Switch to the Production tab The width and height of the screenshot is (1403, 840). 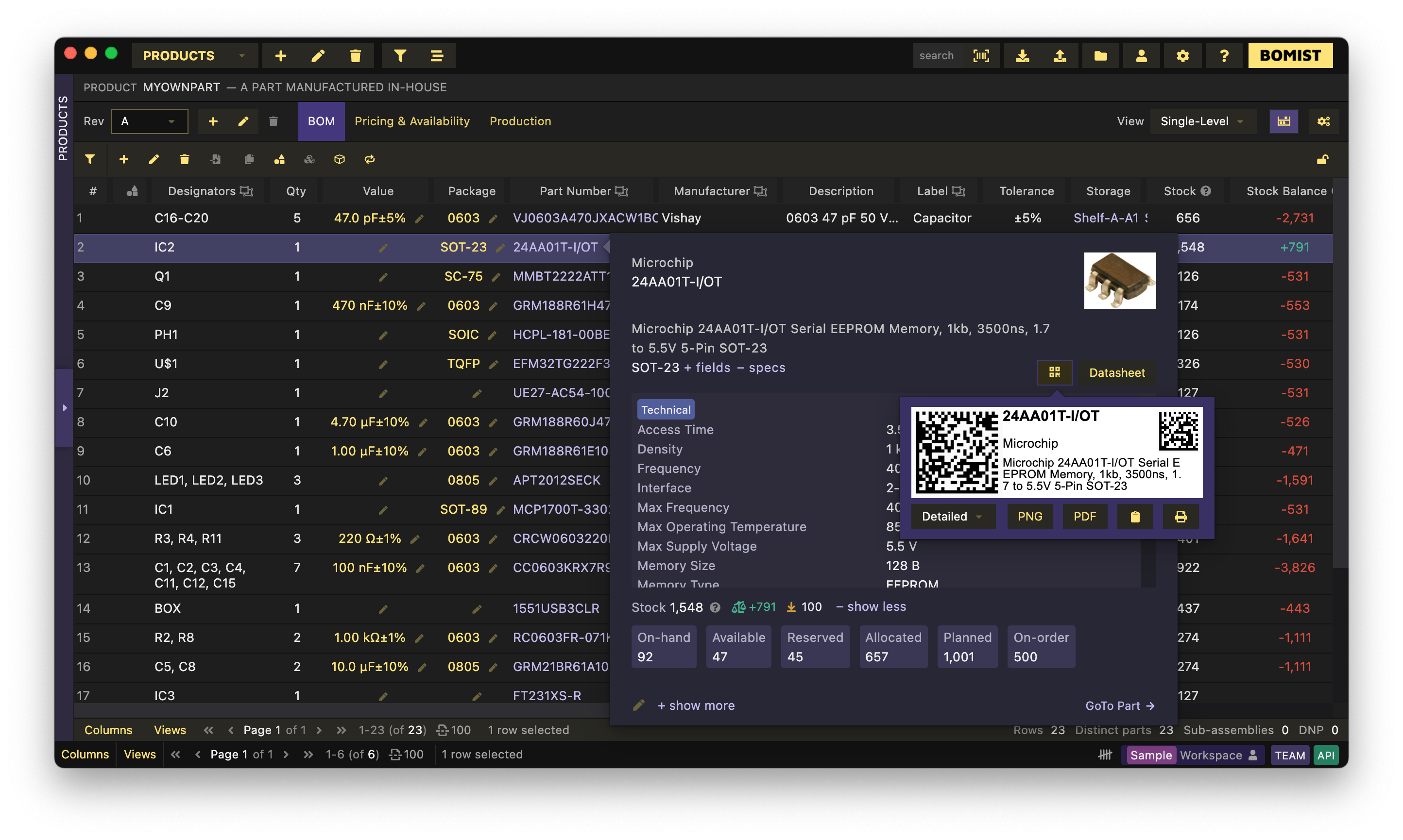pyautogui.click(x=520, y=121)
